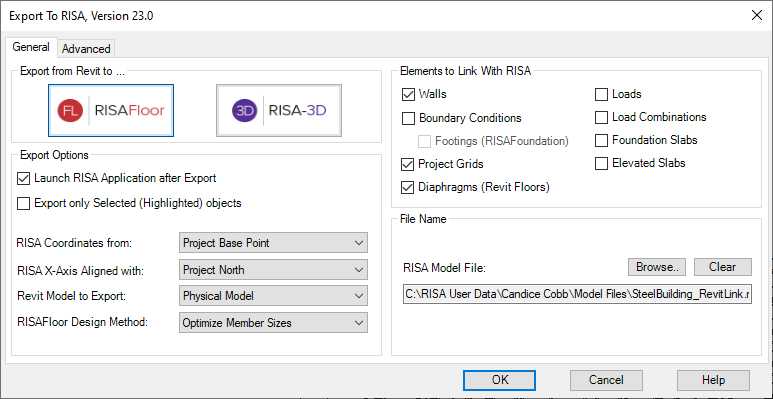Tick the Loads checkbox
This screenshot has width=773, height=399.
coord(601,94)
